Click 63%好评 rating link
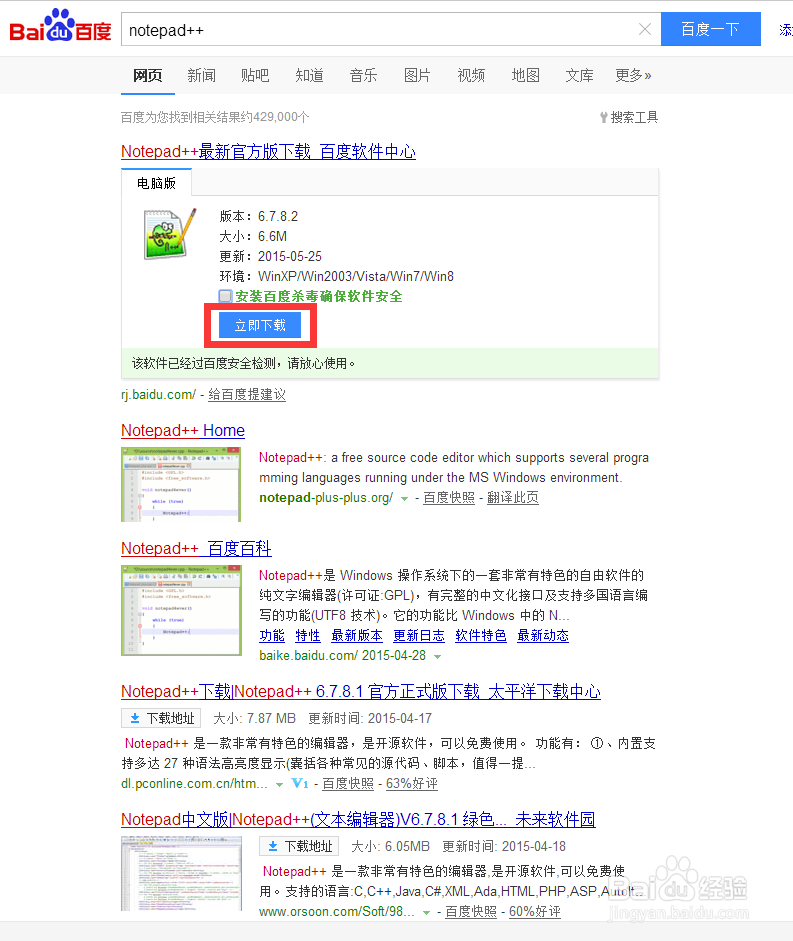 click(412, 783)
